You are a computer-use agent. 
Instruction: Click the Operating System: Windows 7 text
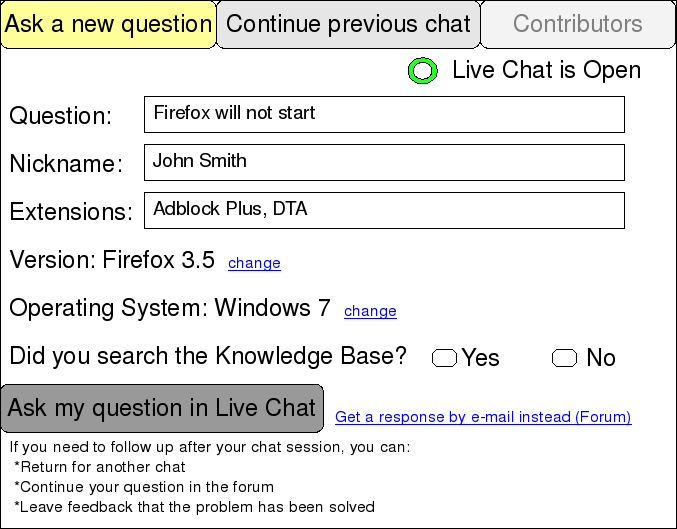click(170, 308)
